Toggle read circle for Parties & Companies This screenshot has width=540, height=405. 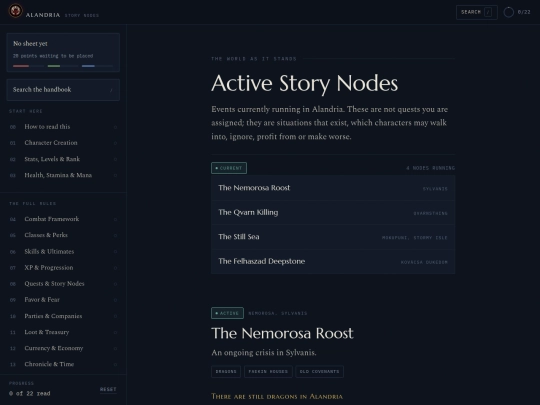coord(115,316)
